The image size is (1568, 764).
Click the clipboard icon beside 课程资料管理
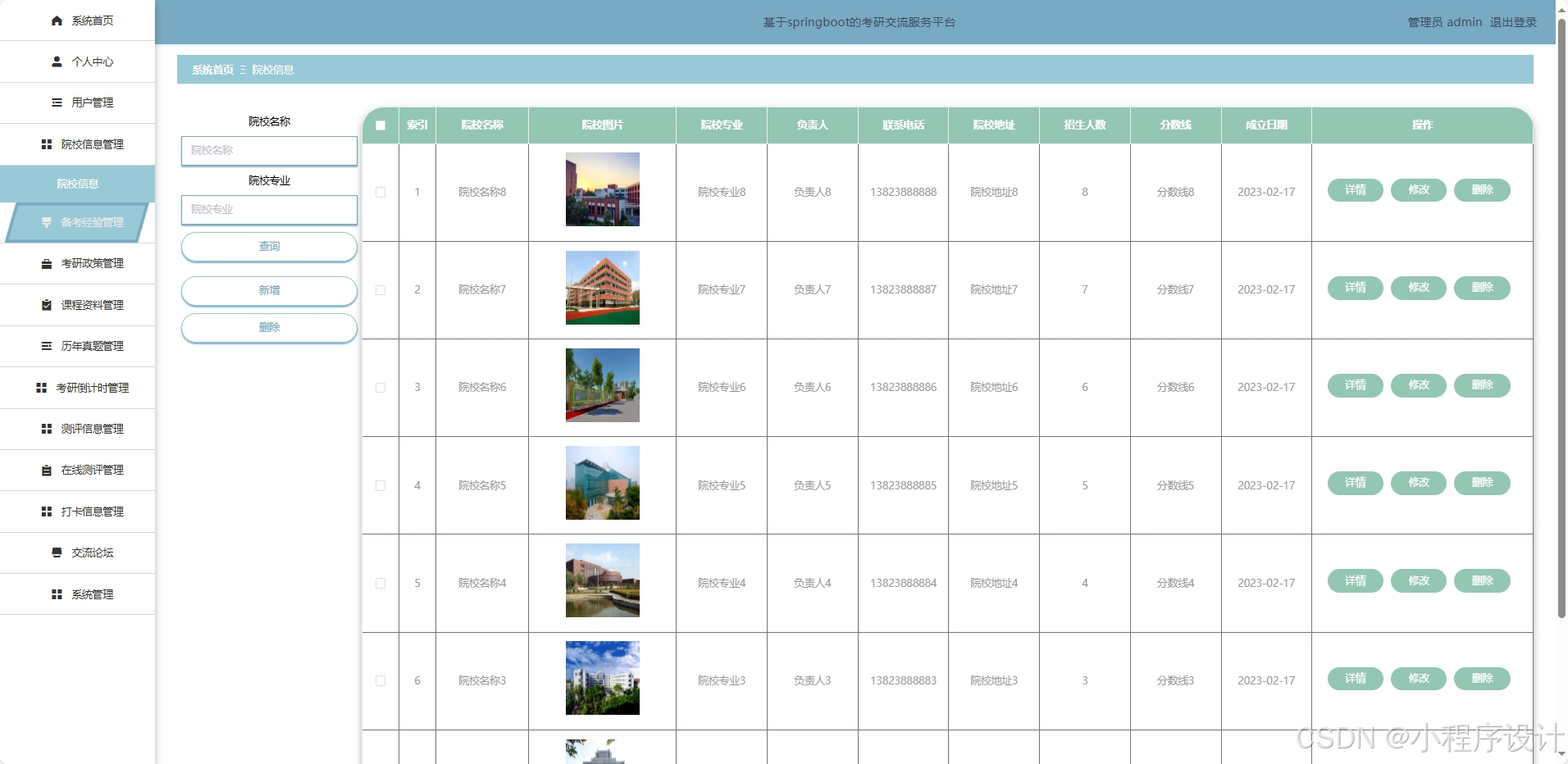pos(47,305)
